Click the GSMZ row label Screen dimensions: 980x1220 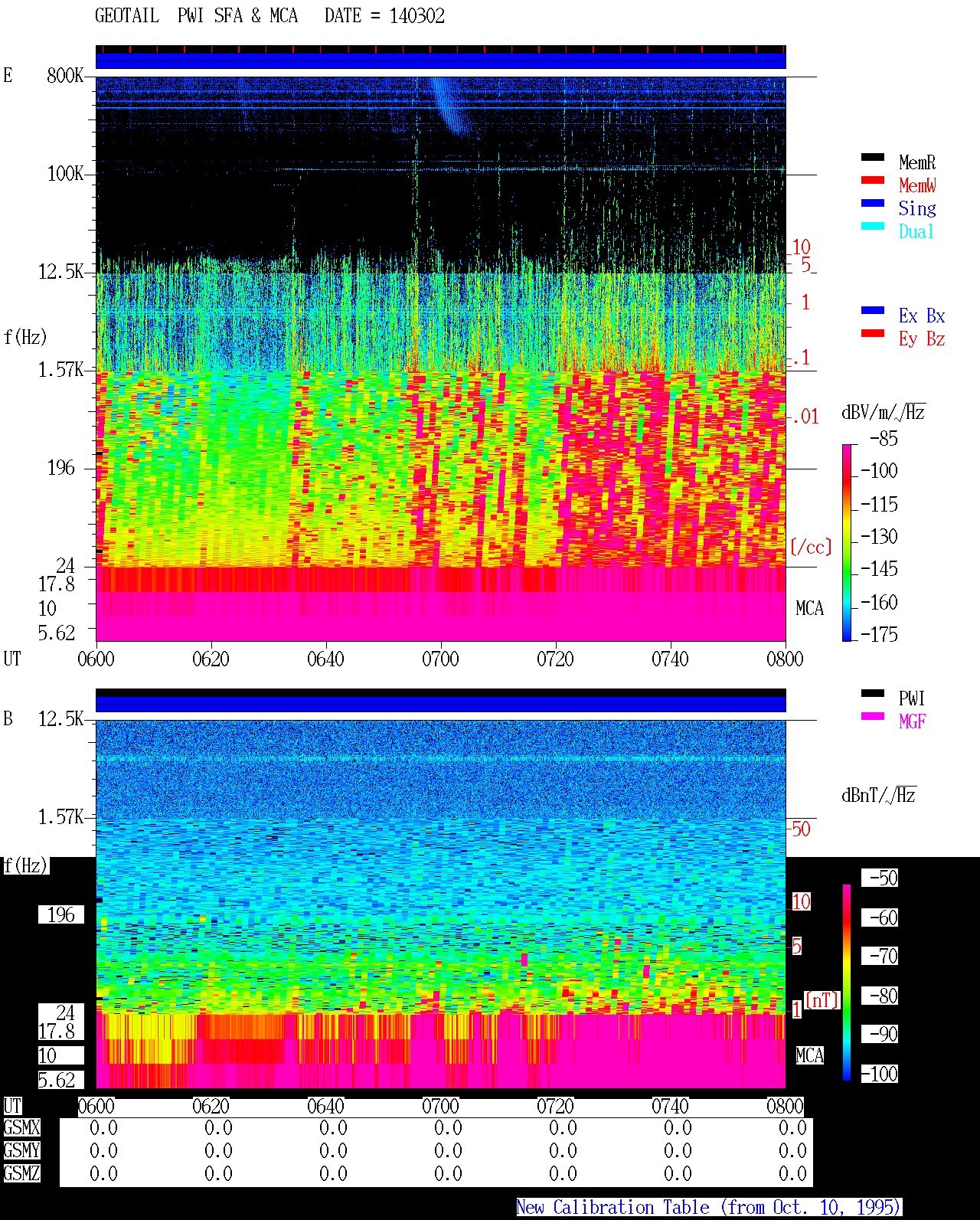[22, 1173]
